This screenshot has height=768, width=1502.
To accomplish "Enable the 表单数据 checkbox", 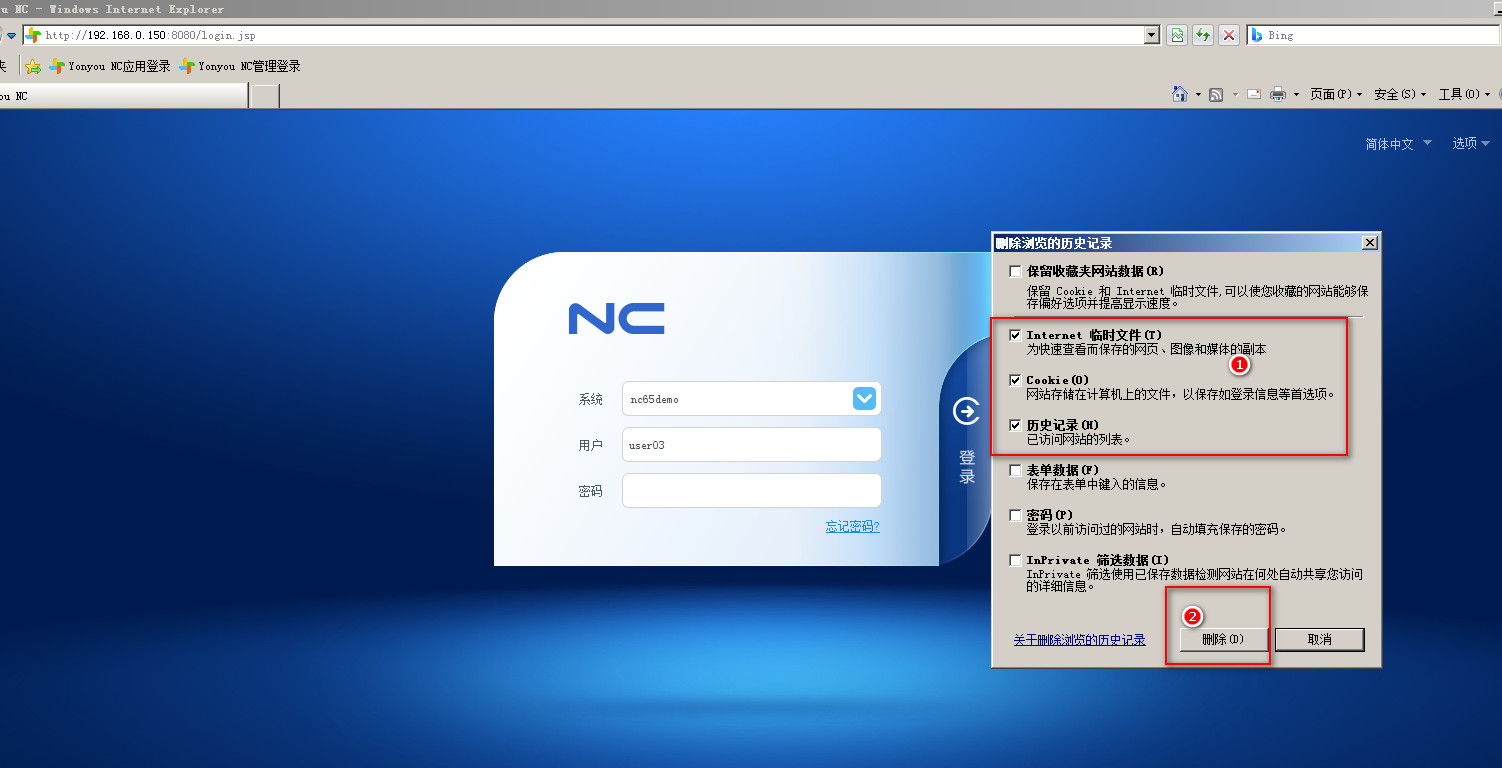I will [x=1016, y=470].
